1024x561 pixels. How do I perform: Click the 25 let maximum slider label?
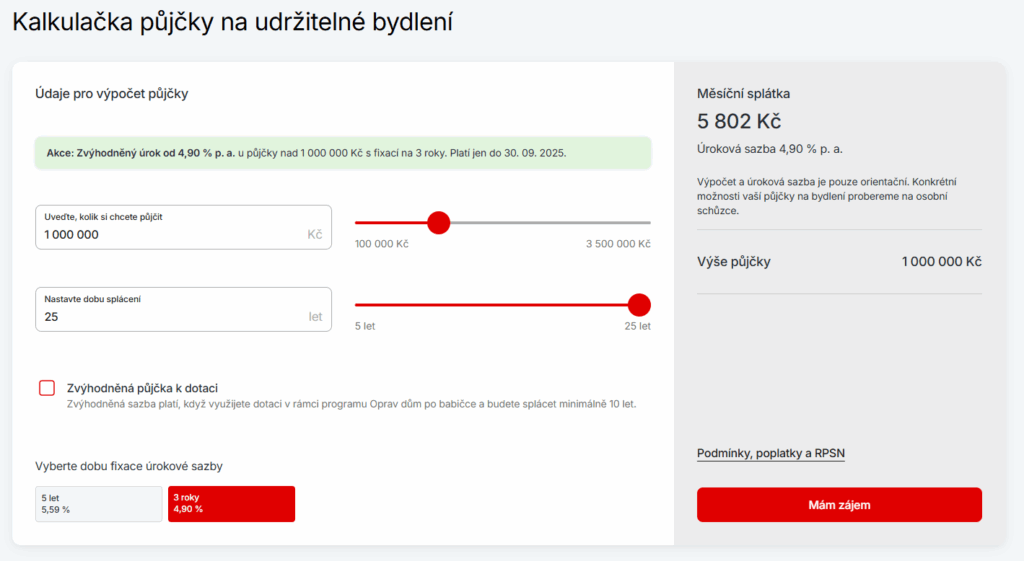pyautogui.click(x=637, y=327)
